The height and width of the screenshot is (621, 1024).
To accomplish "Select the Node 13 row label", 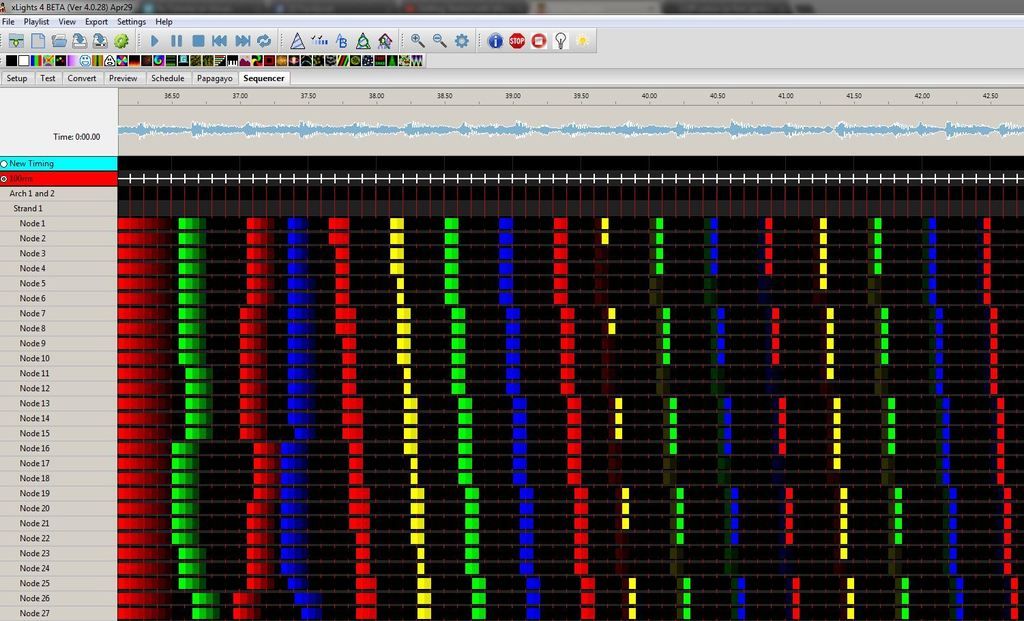I will (x=35, y=404).
